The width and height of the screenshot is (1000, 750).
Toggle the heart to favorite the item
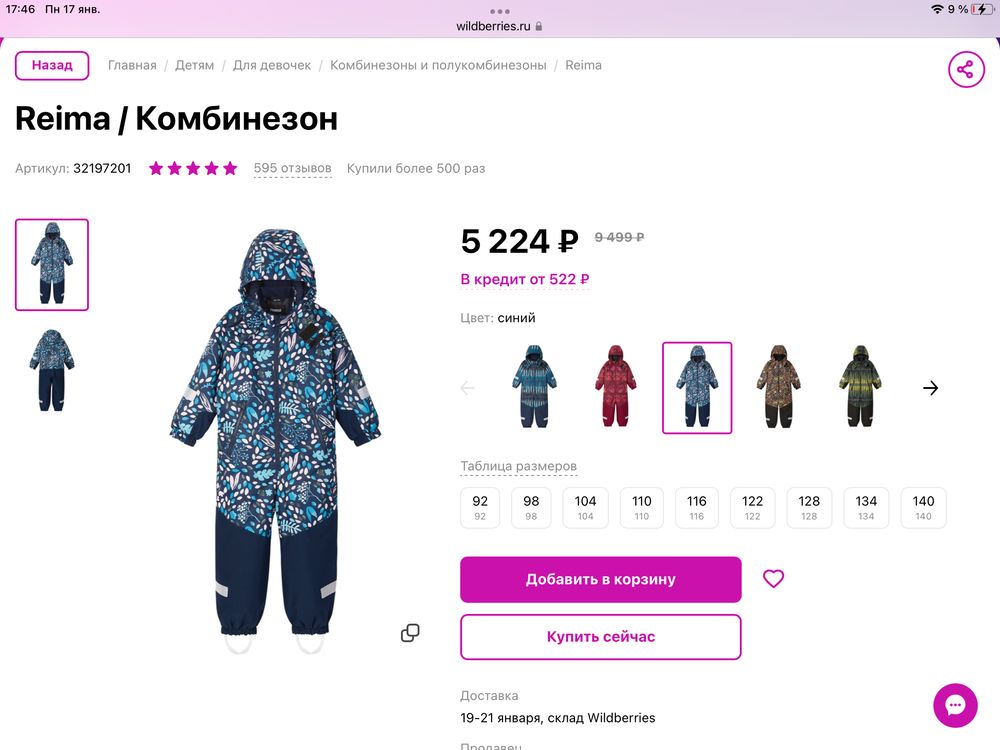click(x=772, y=578)
